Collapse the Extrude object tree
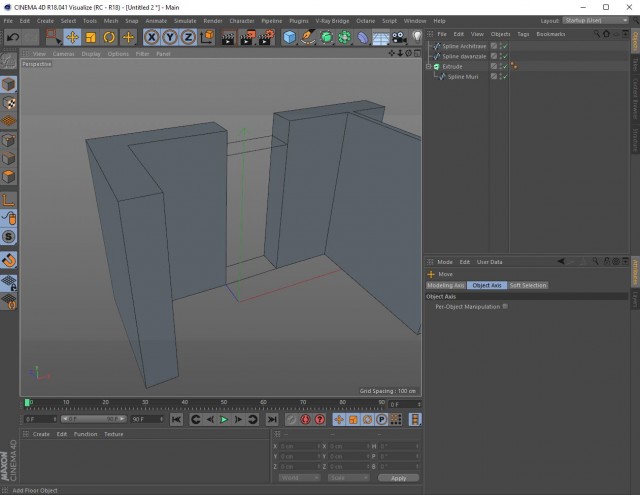Image resolution: width=640 pixels, height=495 pixels. click(429, 67)
